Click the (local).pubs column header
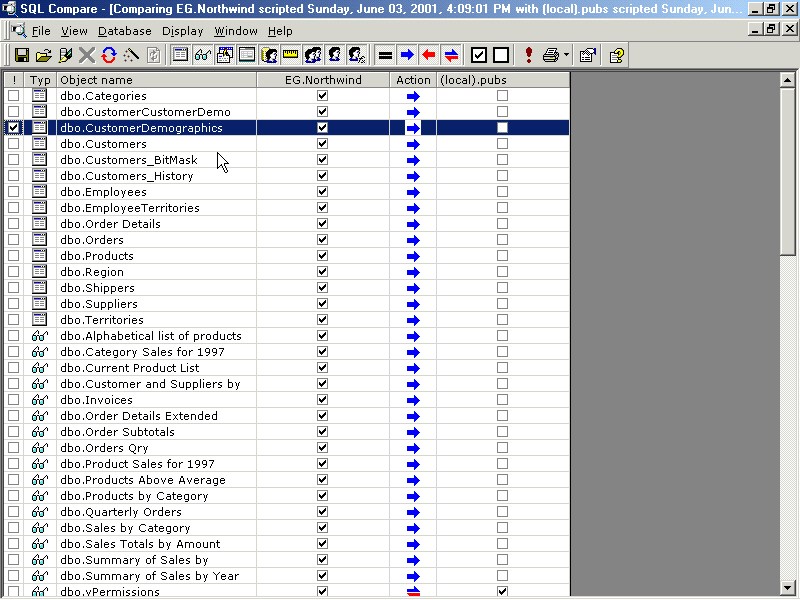The width and height of the screenshot is (800, 600). click(x=503, y=80)
